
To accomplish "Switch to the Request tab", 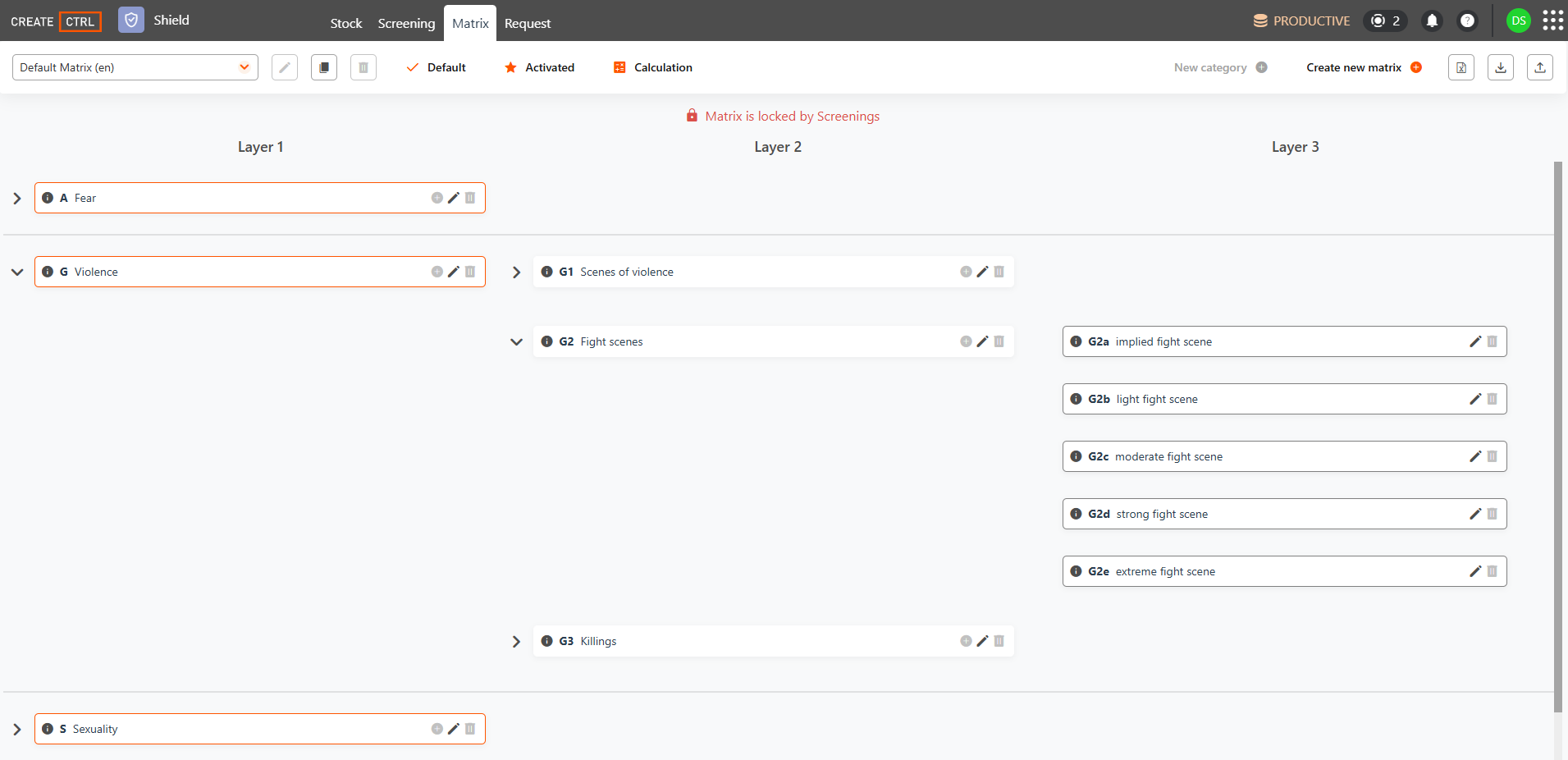I will (528, 23).
